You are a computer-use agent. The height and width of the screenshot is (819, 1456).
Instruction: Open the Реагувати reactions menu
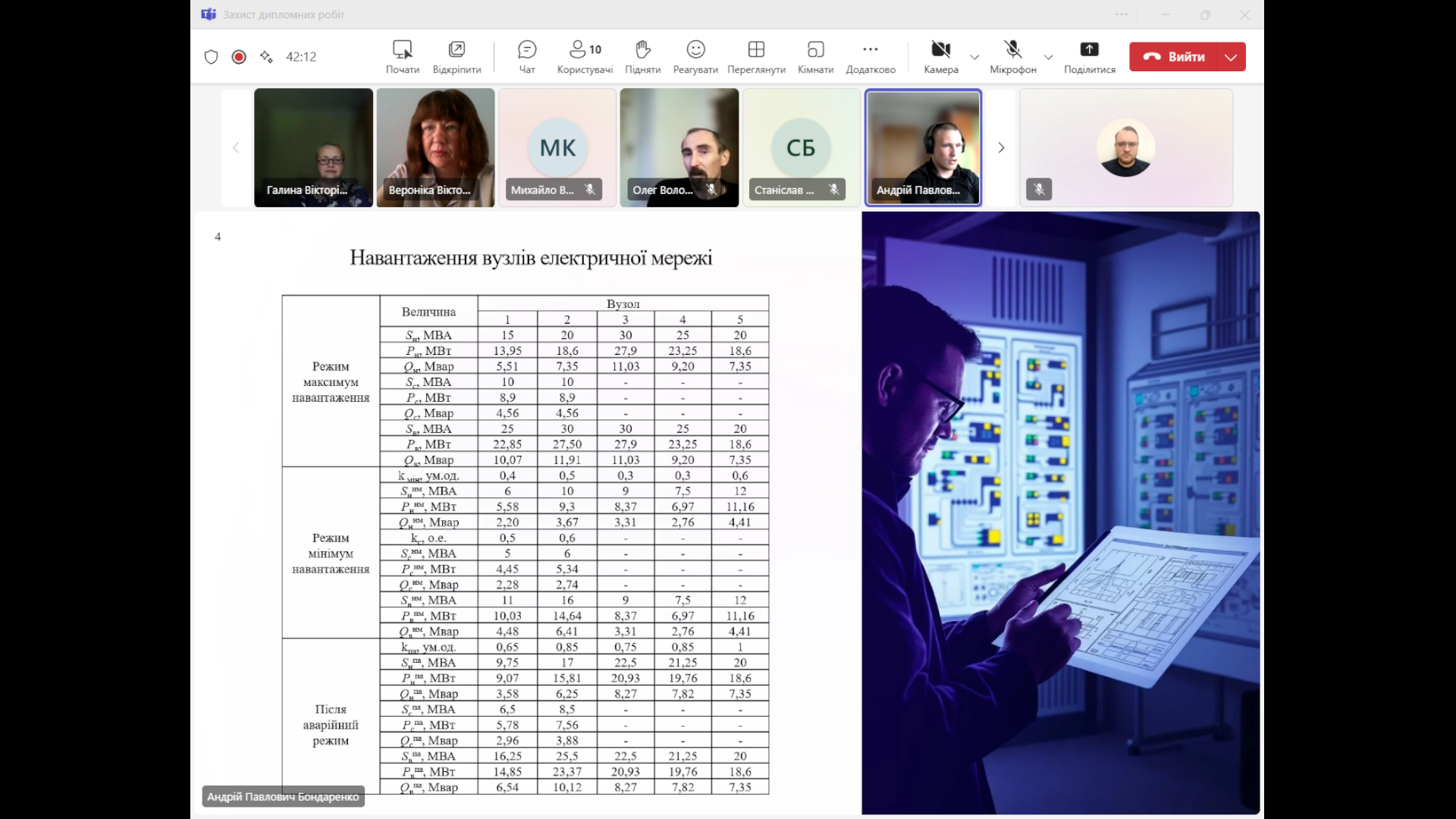click(x=695, y=57)
